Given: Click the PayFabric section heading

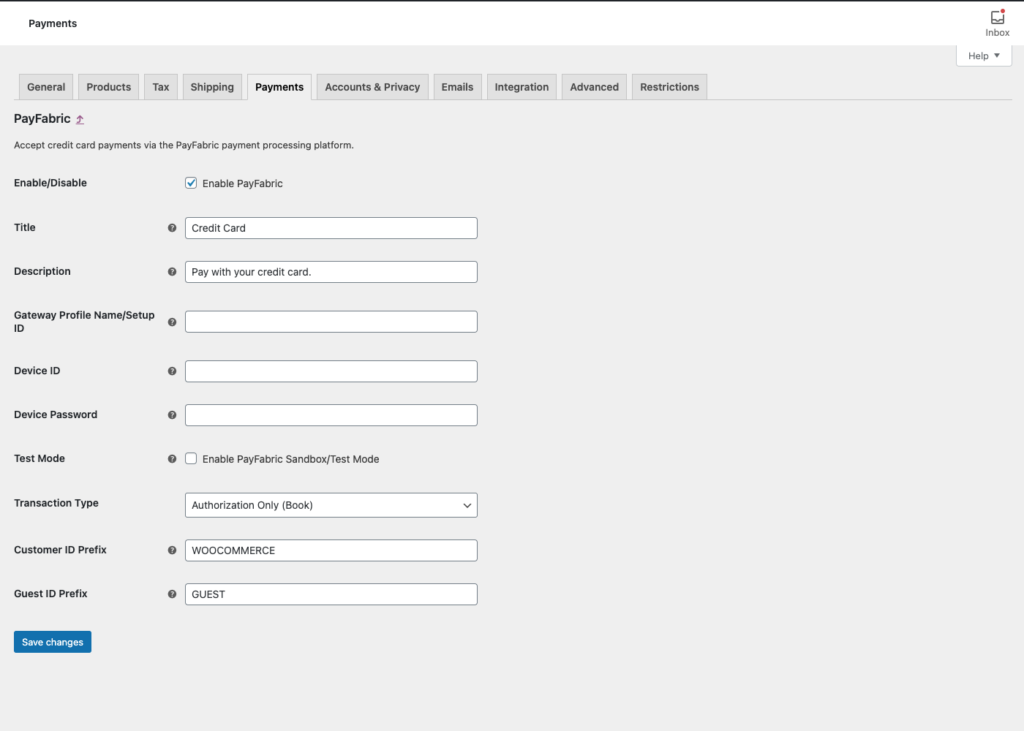Looking at the screenshot, I should point(42,119).
